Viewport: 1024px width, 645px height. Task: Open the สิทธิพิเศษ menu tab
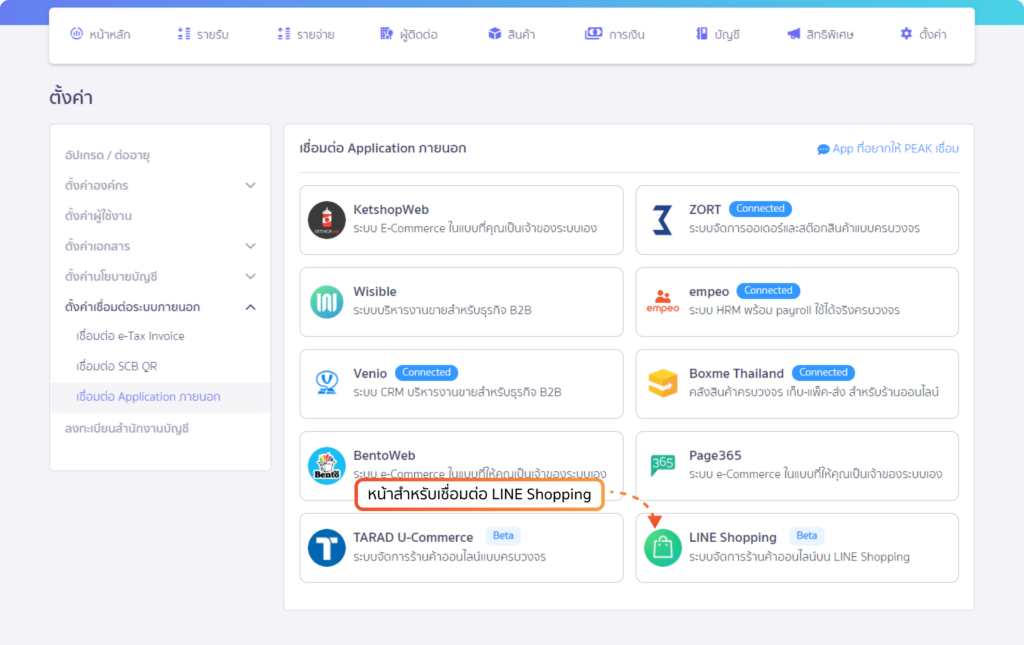tap(820, 34)
